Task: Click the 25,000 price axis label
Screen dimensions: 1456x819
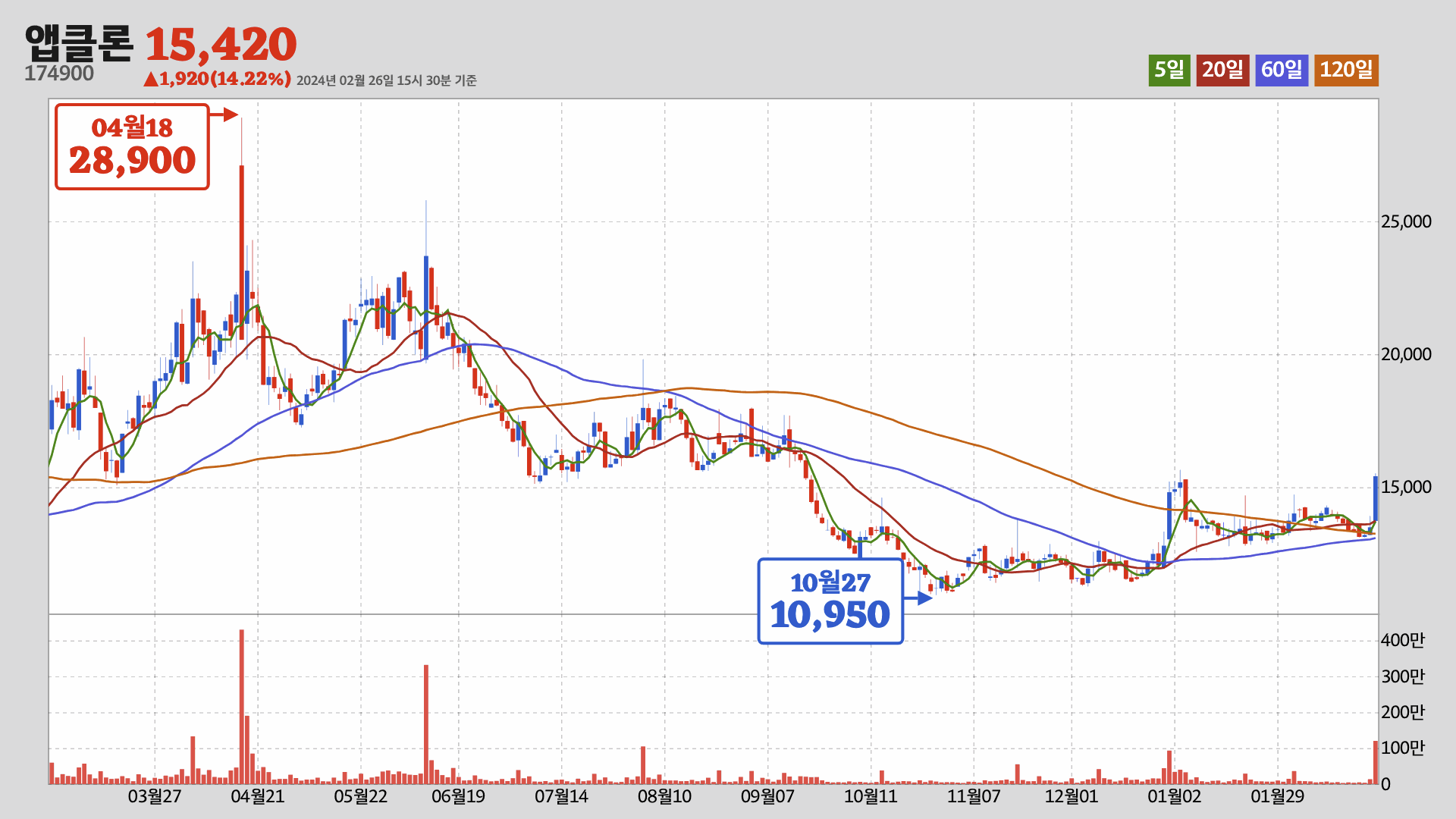Action: click(1406, 221)
